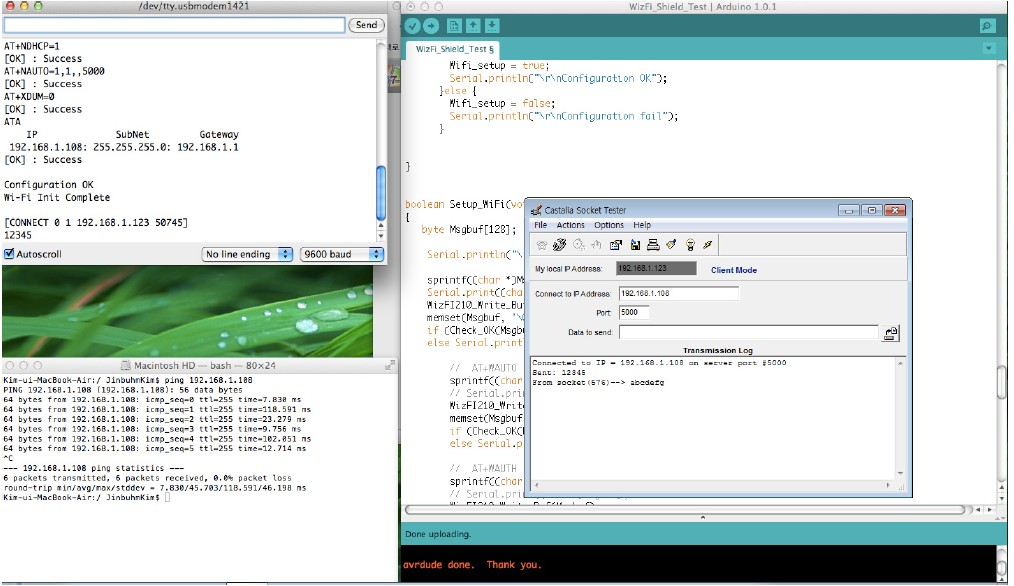Click send data icon beside Data to send
The width and height of the screenshot is (1014, 586).
891,333
